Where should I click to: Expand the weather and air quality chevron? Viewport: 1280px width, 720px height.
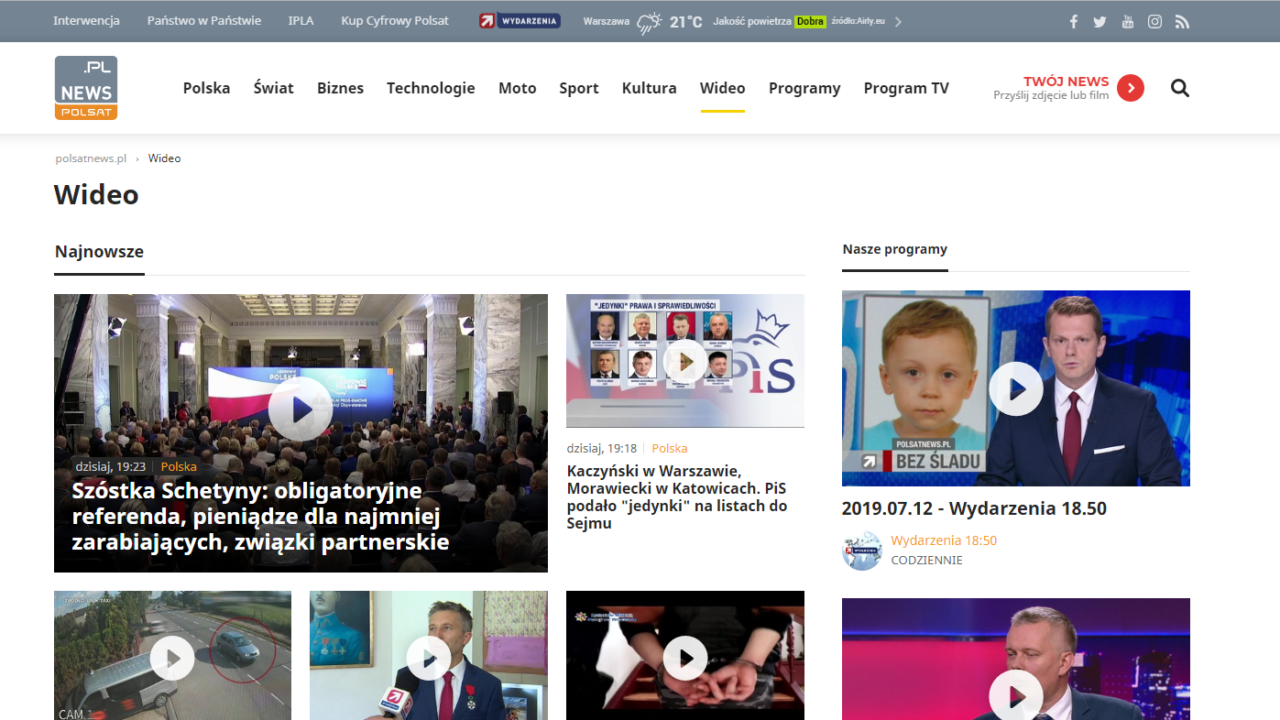point(898,22)
